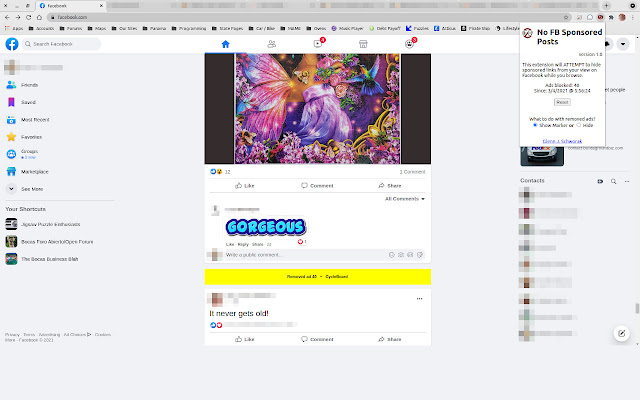Open the colorful fairy puzzle image

click(318, 109)
